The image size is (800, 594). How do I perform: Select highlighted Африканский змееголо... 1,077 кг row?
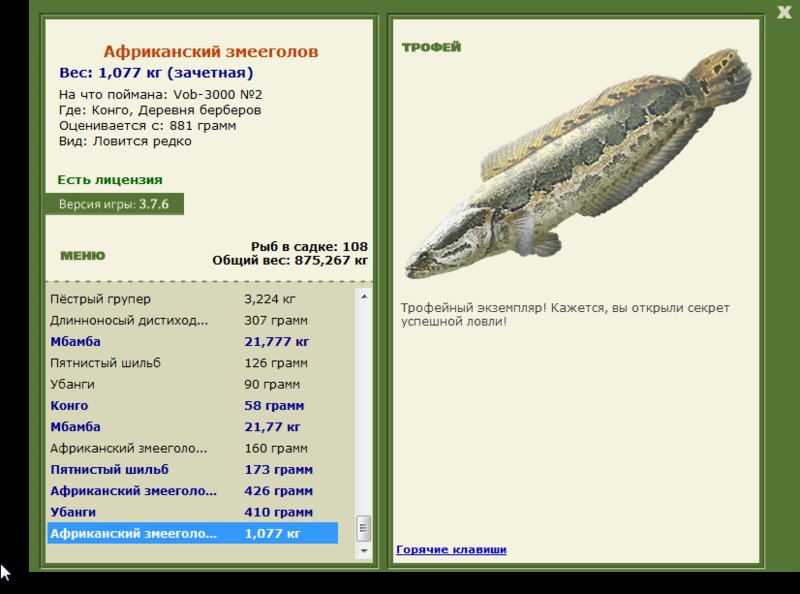click(x=193, y=533)
